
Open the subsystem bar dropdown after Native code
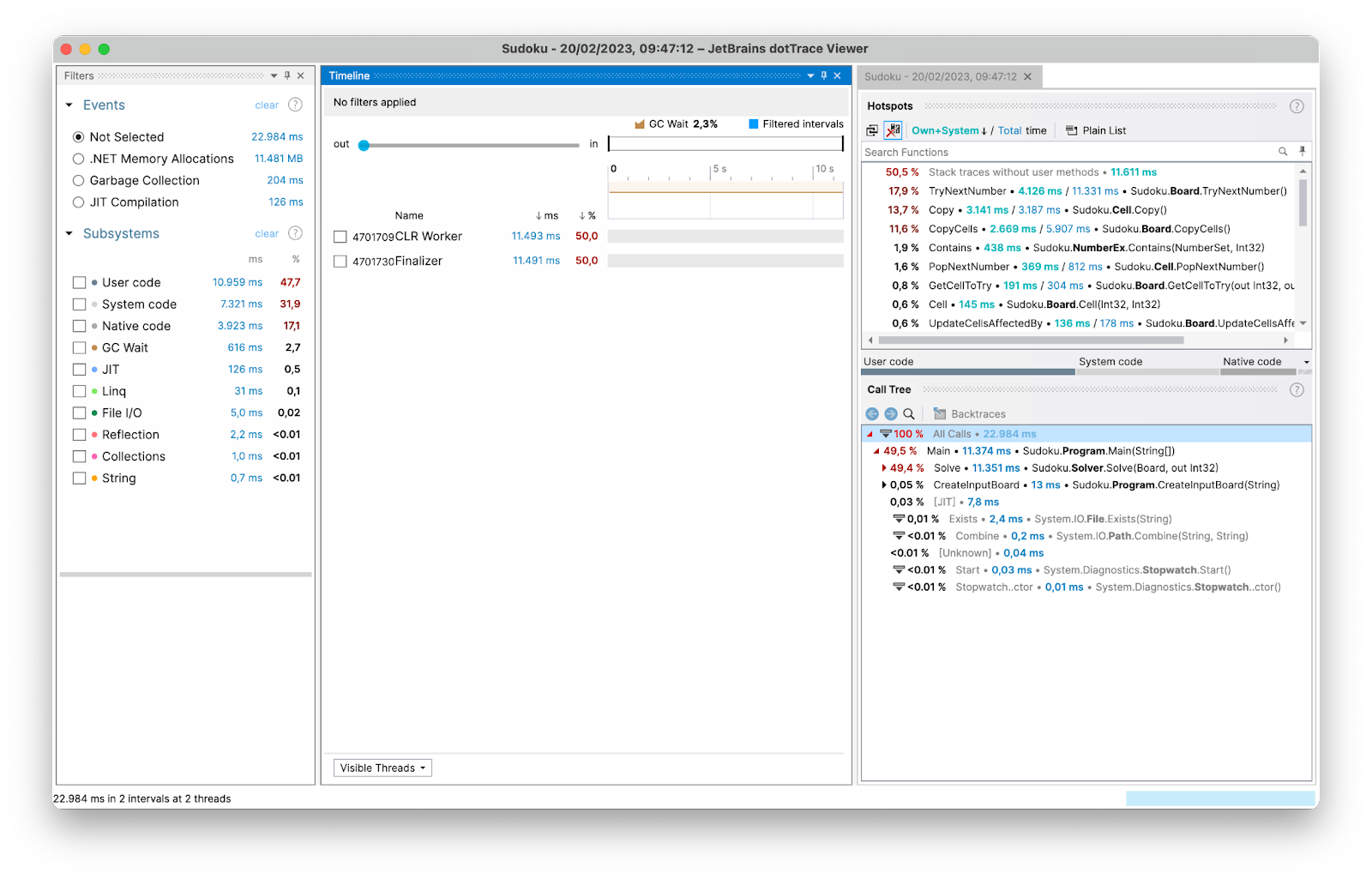pyautogui.click(x=1306, y=362)
